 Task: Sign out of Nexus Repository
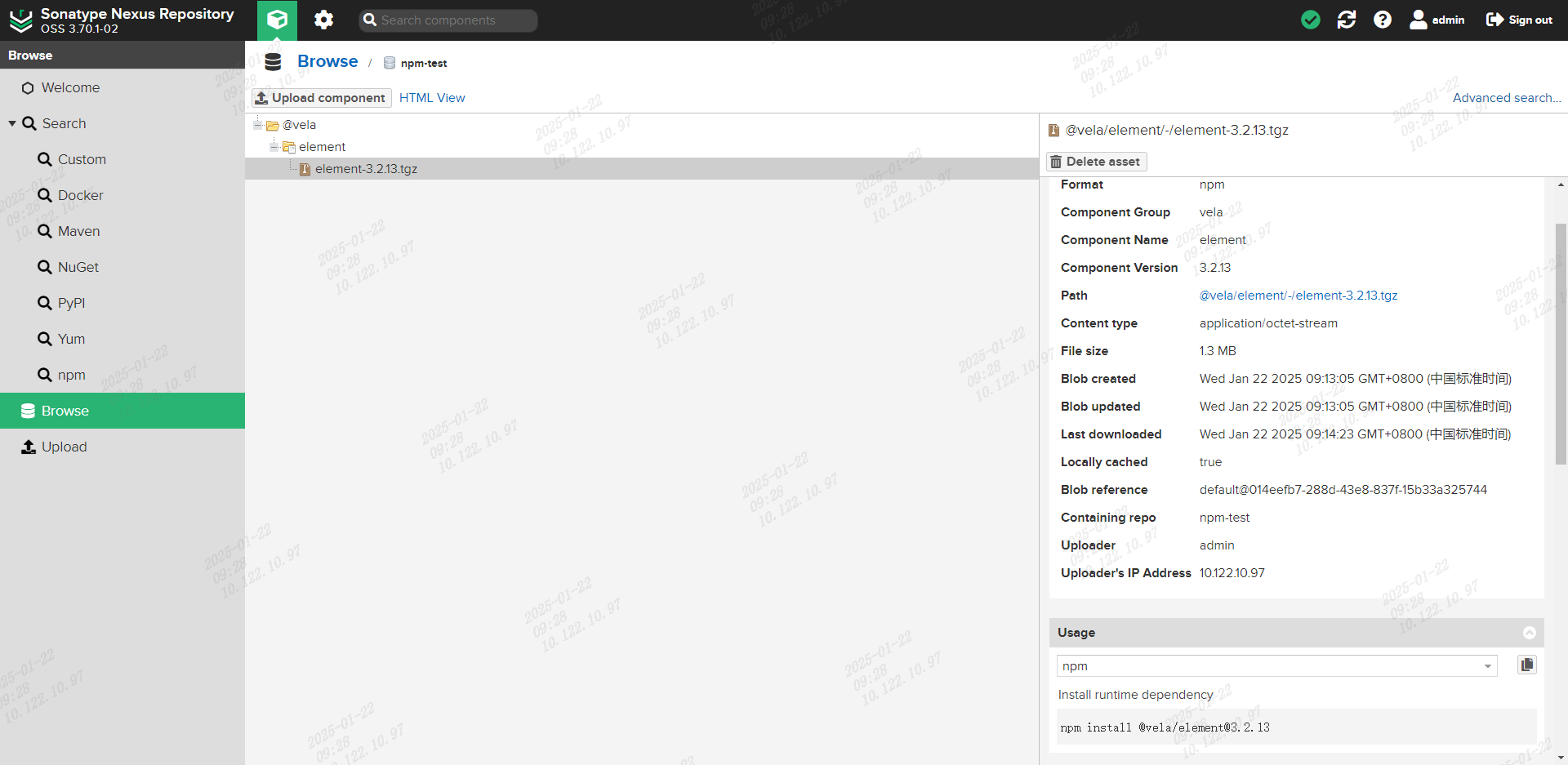1519,20
